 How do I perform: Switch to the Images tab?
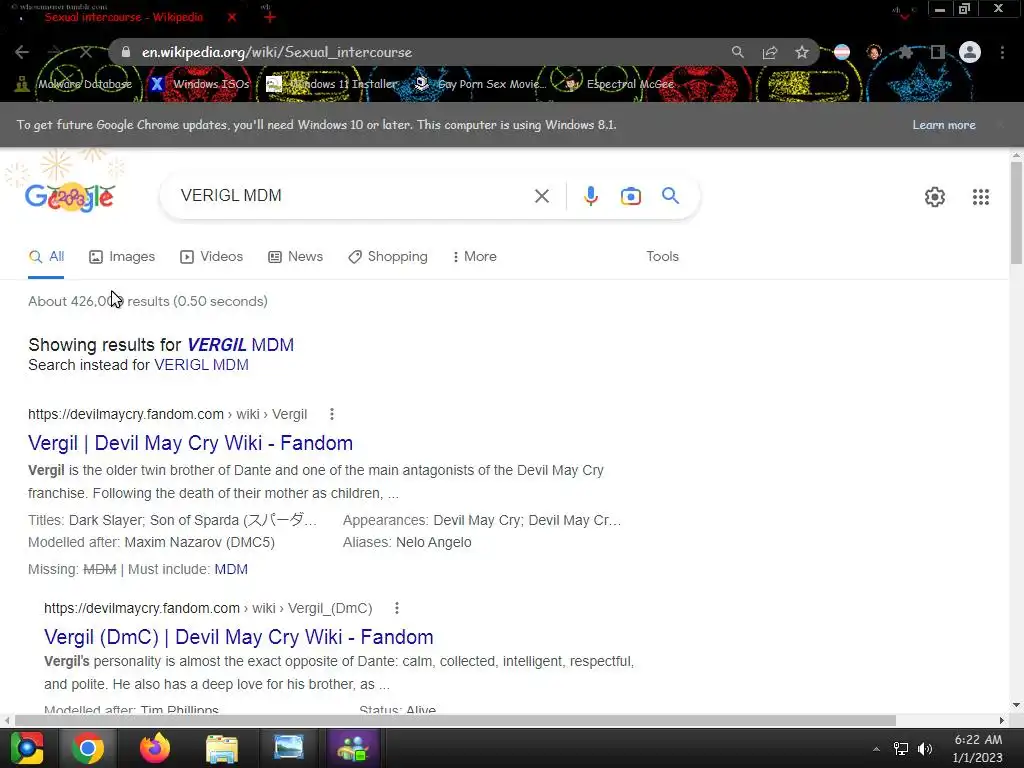122,257
